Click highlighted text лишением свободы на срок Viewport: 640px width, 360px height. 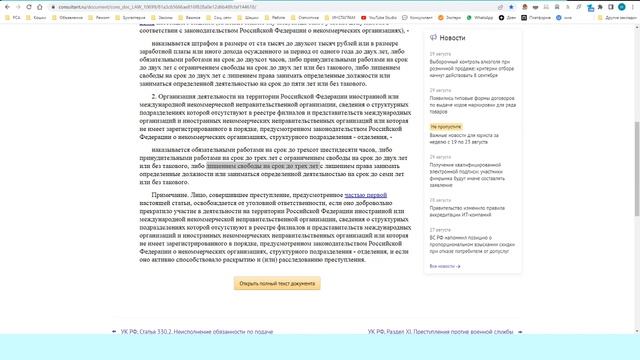[263, 166]
